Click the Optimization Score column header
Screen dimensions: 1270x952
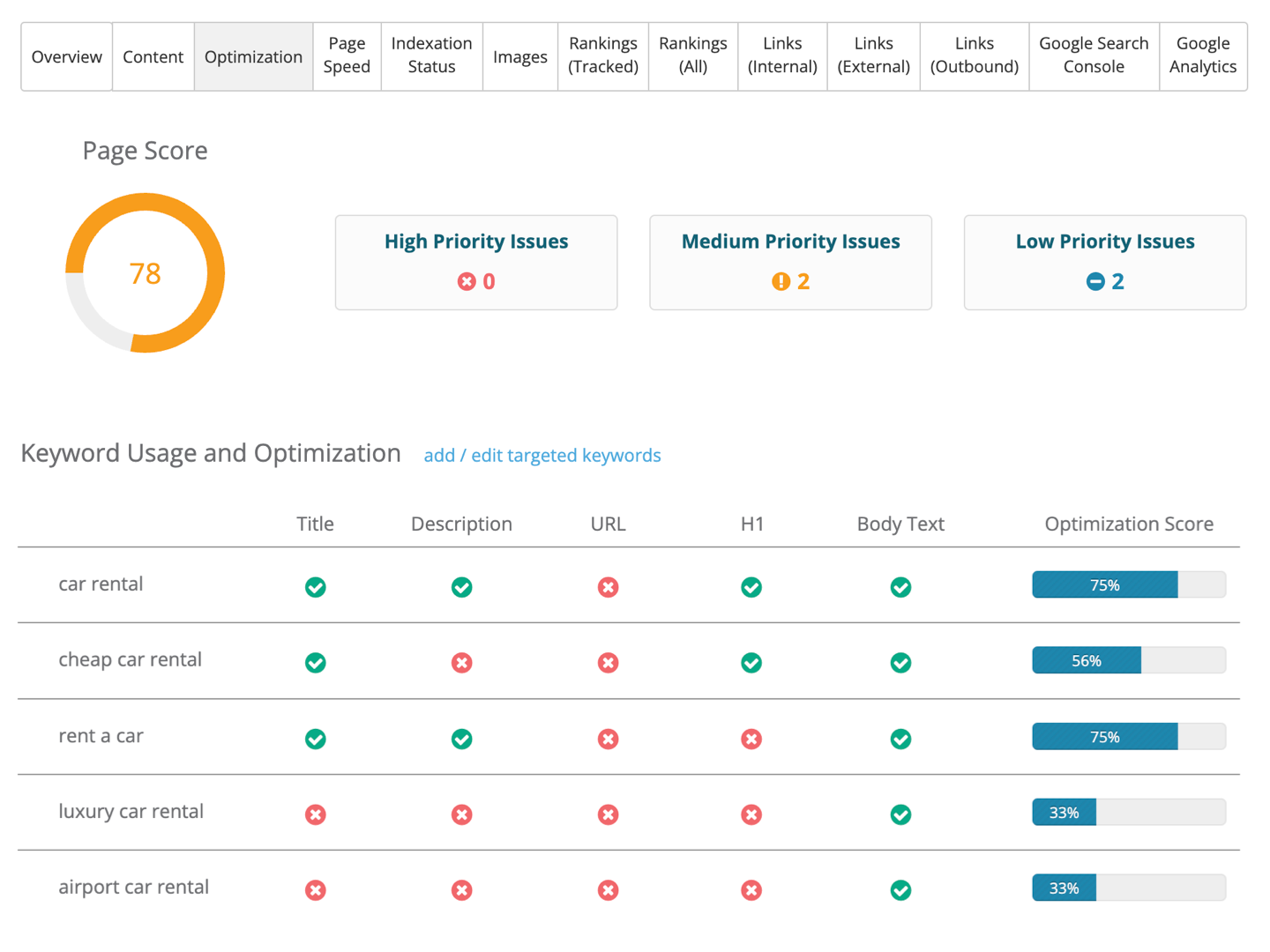1129,524
